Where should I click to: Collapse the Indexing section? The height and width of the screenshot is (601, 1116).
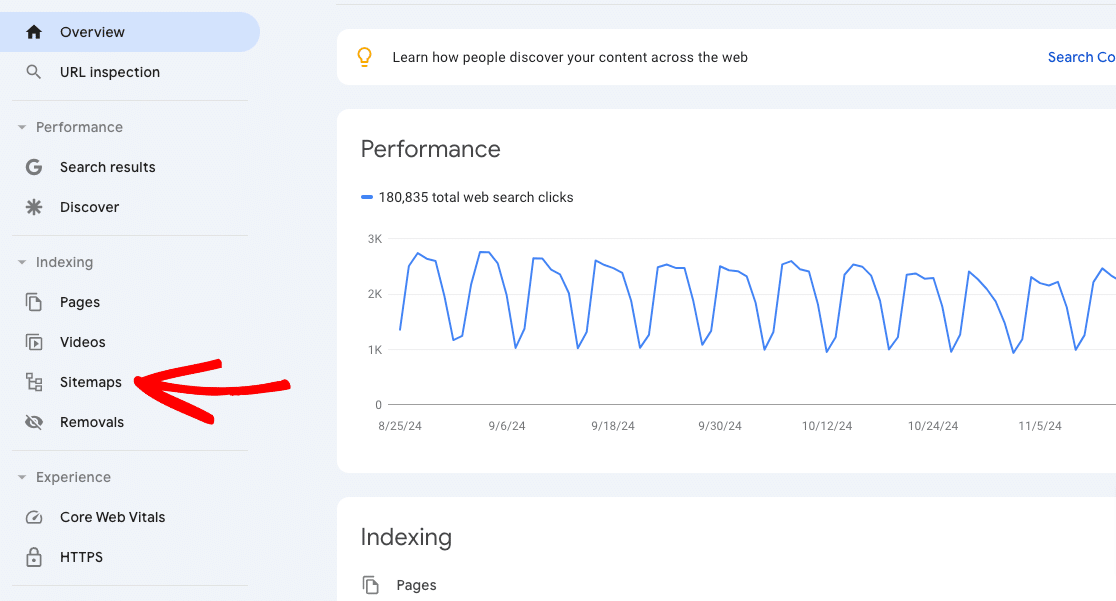tap(21, 262)
